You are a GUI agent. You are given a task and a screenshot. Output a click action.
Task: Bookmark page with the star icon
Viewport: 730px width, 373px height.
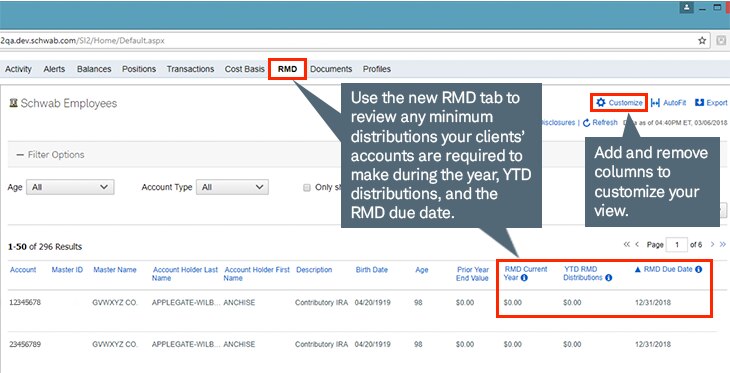coord(702,41)
